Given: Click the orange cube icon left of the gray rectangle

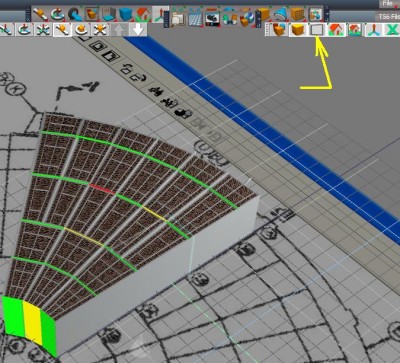Looking at the screenshot, I should pyautogui.click(x=298, y=30).
